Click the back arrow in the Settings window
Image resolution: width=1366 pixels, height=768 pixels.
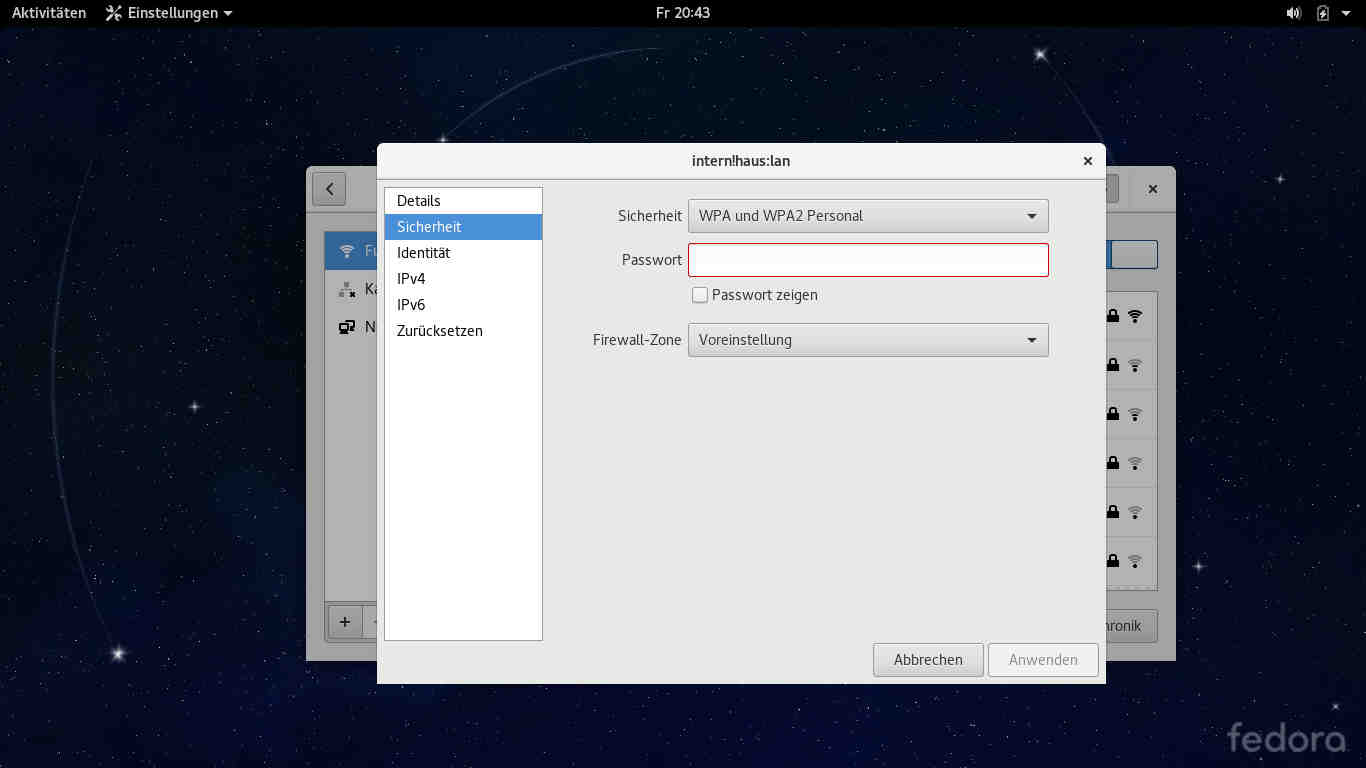329,189
